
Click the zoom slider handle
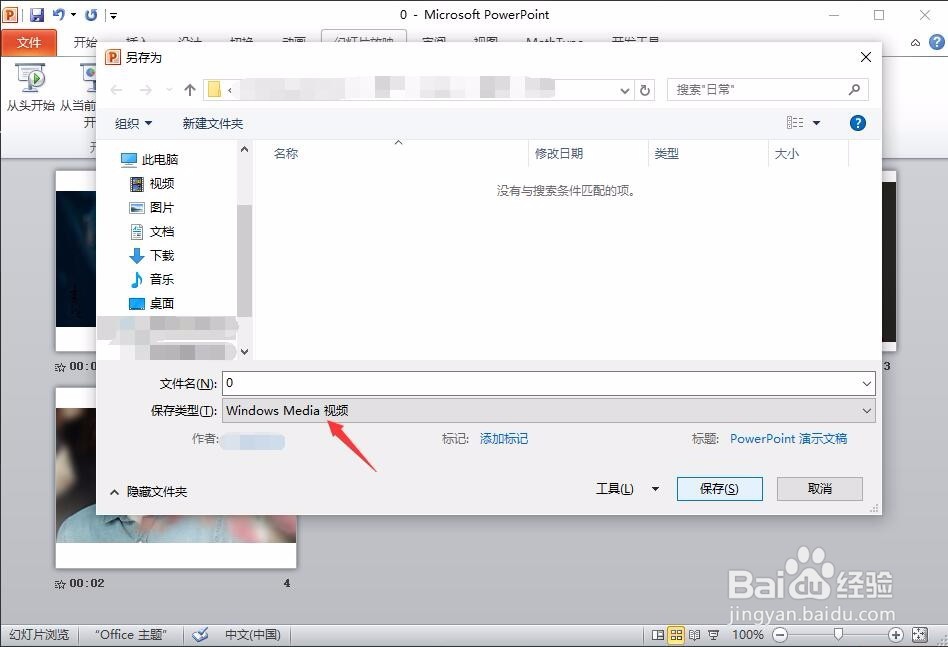pos(838,634)
